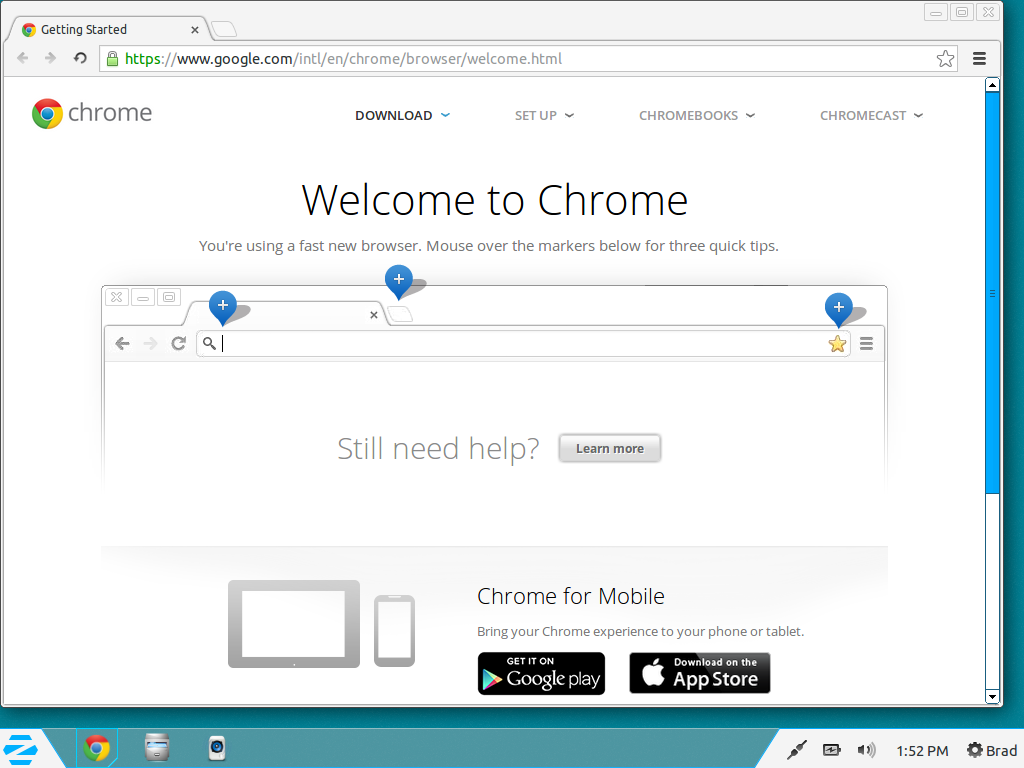Click the phone device image

click(394, 631)
